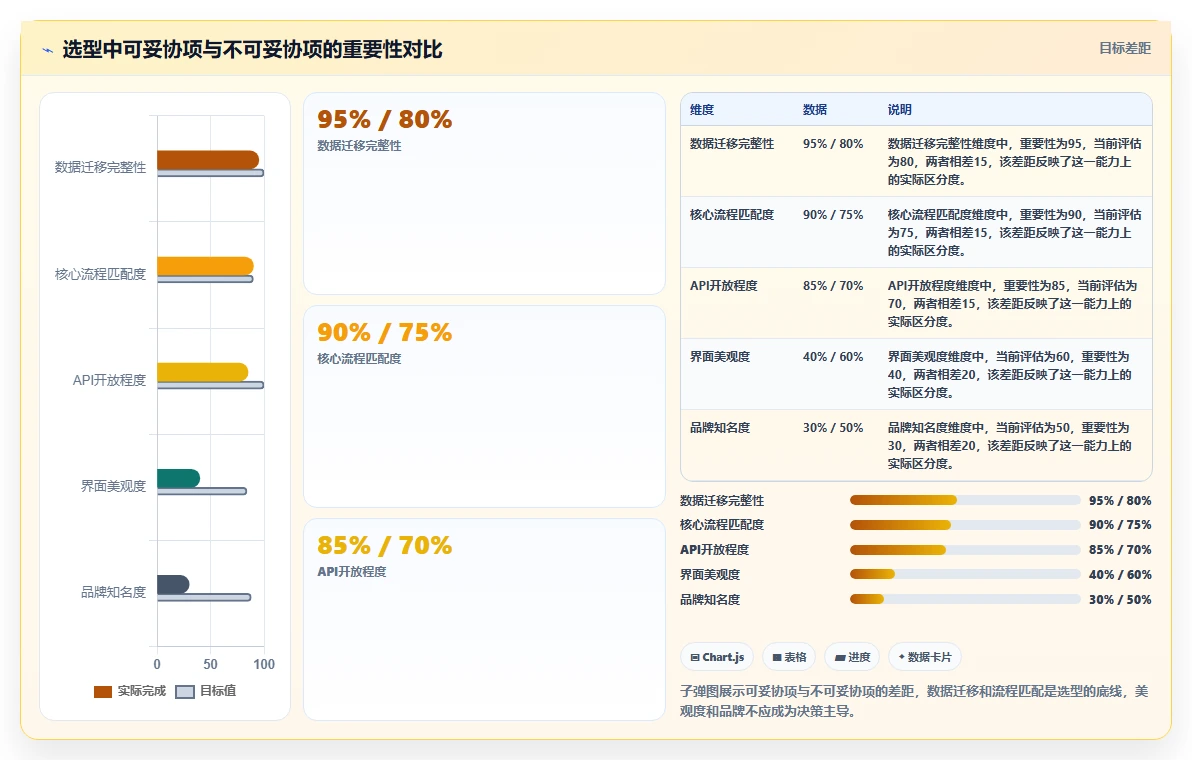Click the 30% / 50% progress row value
The image size is (1192, 760).
(1120, 600)
